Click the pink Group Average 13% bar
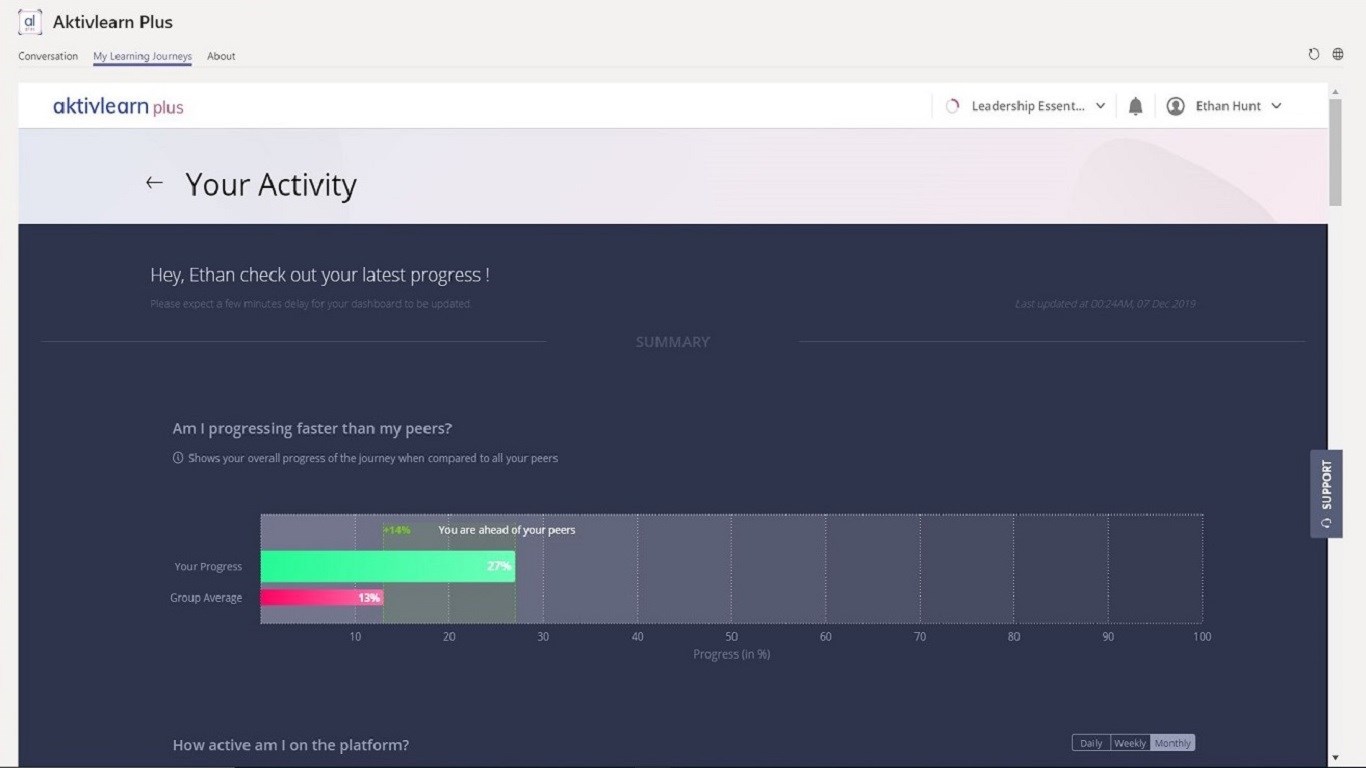Screen dimensions: 1366x768 click(x=322, y=597)
